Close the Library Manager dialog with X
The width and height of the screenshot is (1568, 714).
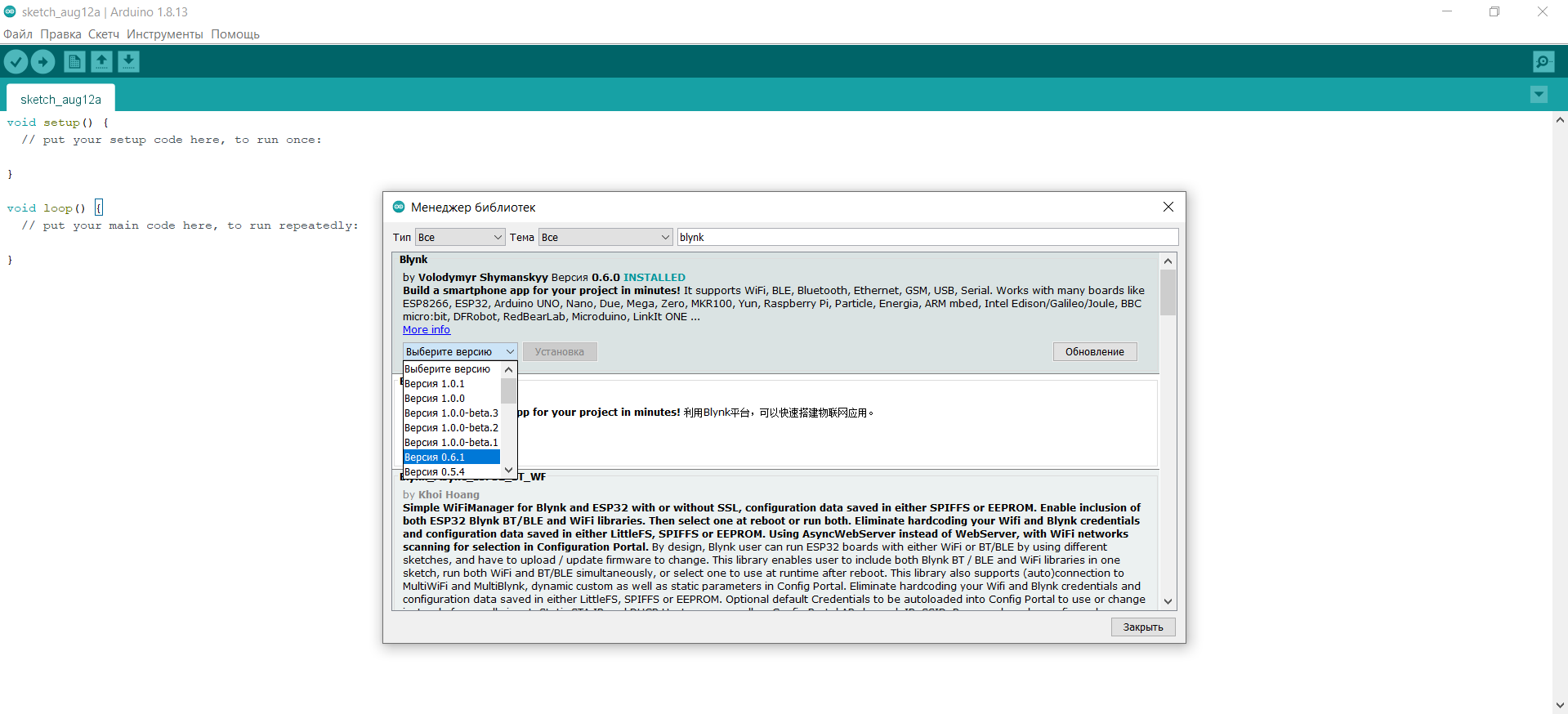[1168, 207]
